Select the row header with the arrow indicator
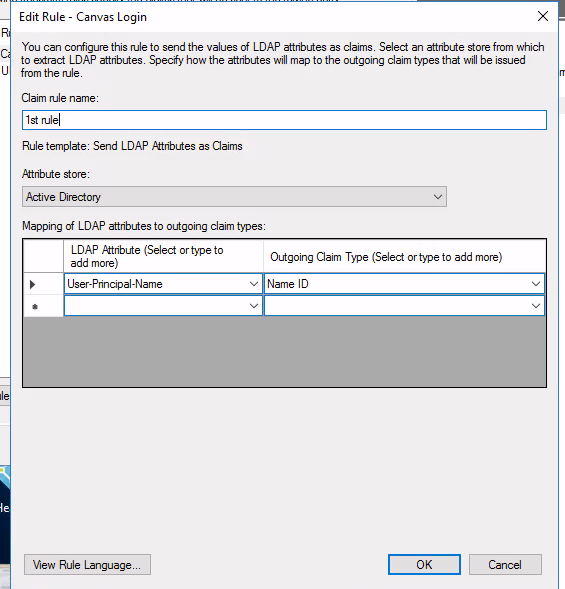Viewport: 565px width, 589px height. point(43,284)
